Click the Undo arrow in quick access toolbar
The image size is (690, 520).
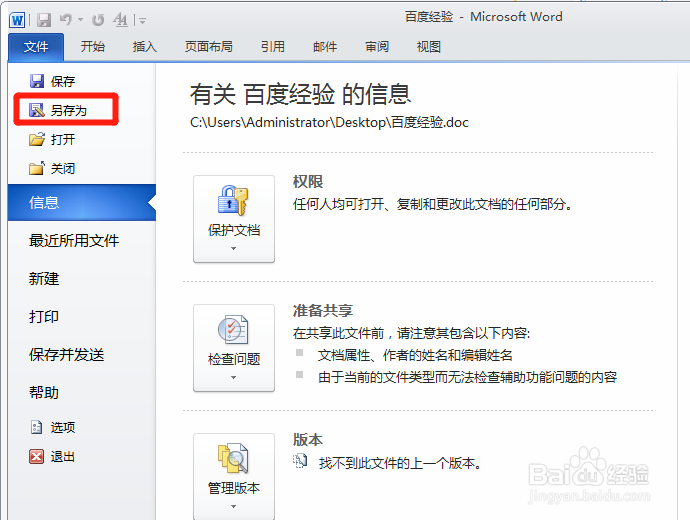66,19
